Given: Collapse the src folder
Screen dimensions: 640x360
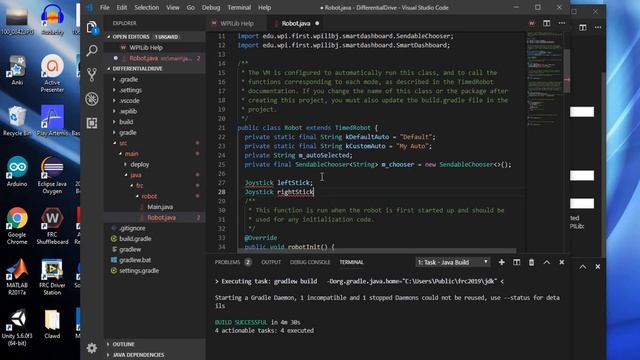Looking at the screenshot, I should [x=155, y=143].
